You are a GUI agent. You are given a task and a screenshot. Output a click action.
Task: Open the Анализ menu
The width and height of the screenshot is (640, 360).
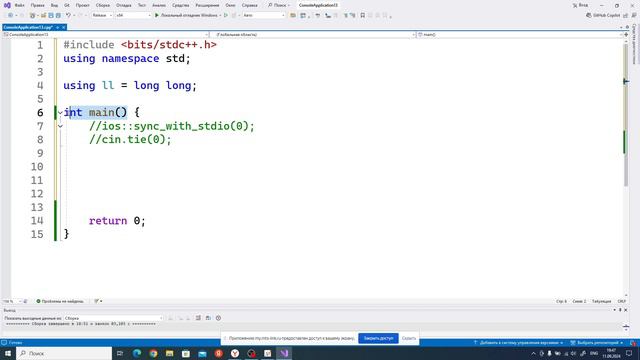pyautogui.click(x=159, y=5)
